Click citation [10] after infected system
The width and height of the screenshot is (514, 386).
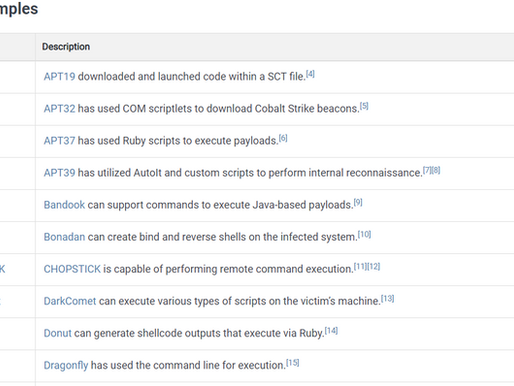(x=364, y=234)
